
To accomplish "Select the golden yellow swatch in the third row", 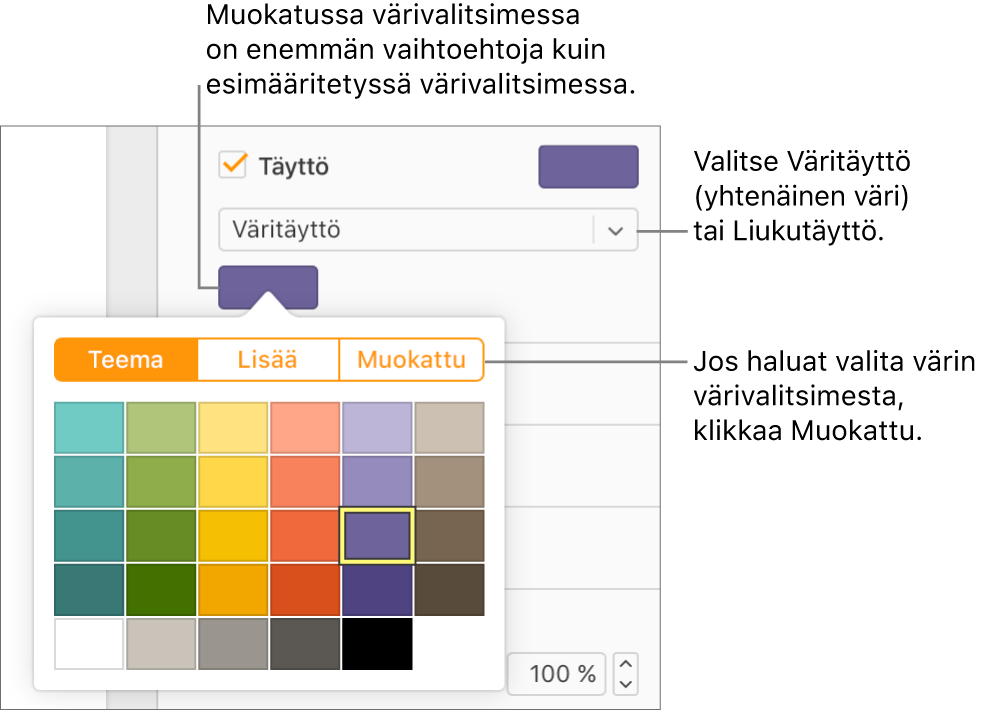I will pyautogui.click(x=233, y=535).
